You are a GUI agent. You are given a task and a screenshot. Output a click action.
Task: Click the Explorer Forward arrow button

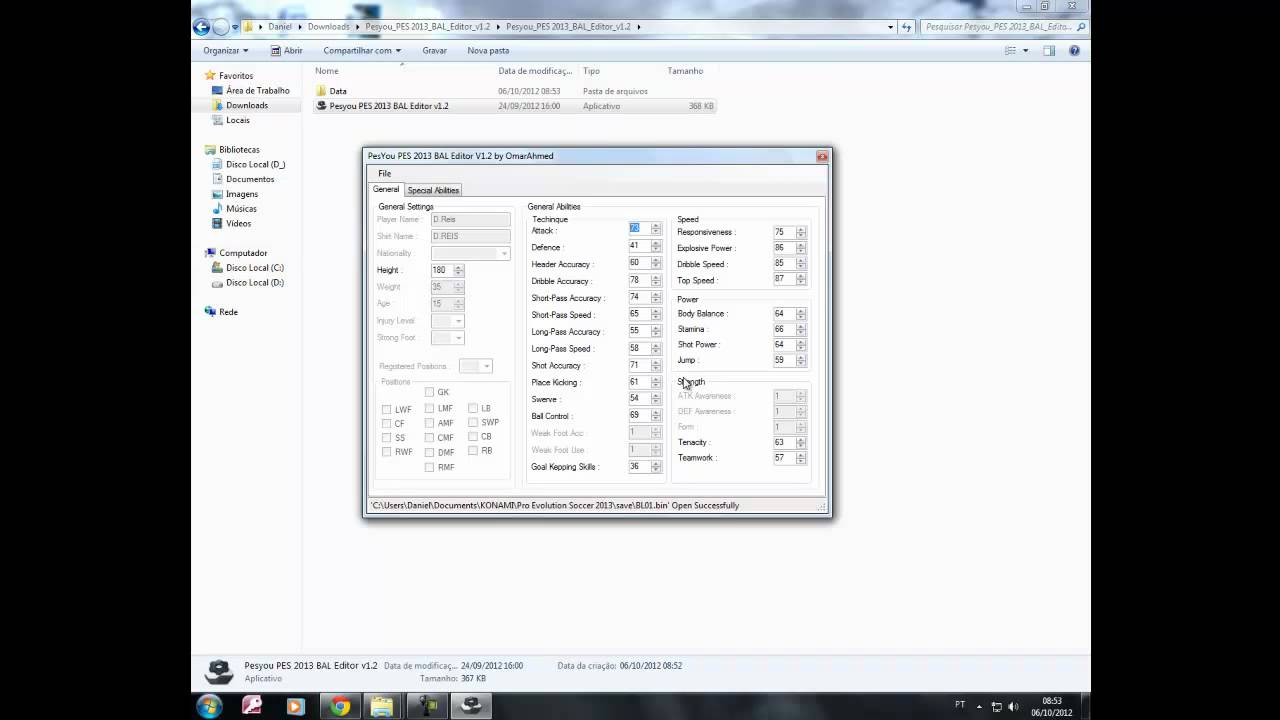221,27
